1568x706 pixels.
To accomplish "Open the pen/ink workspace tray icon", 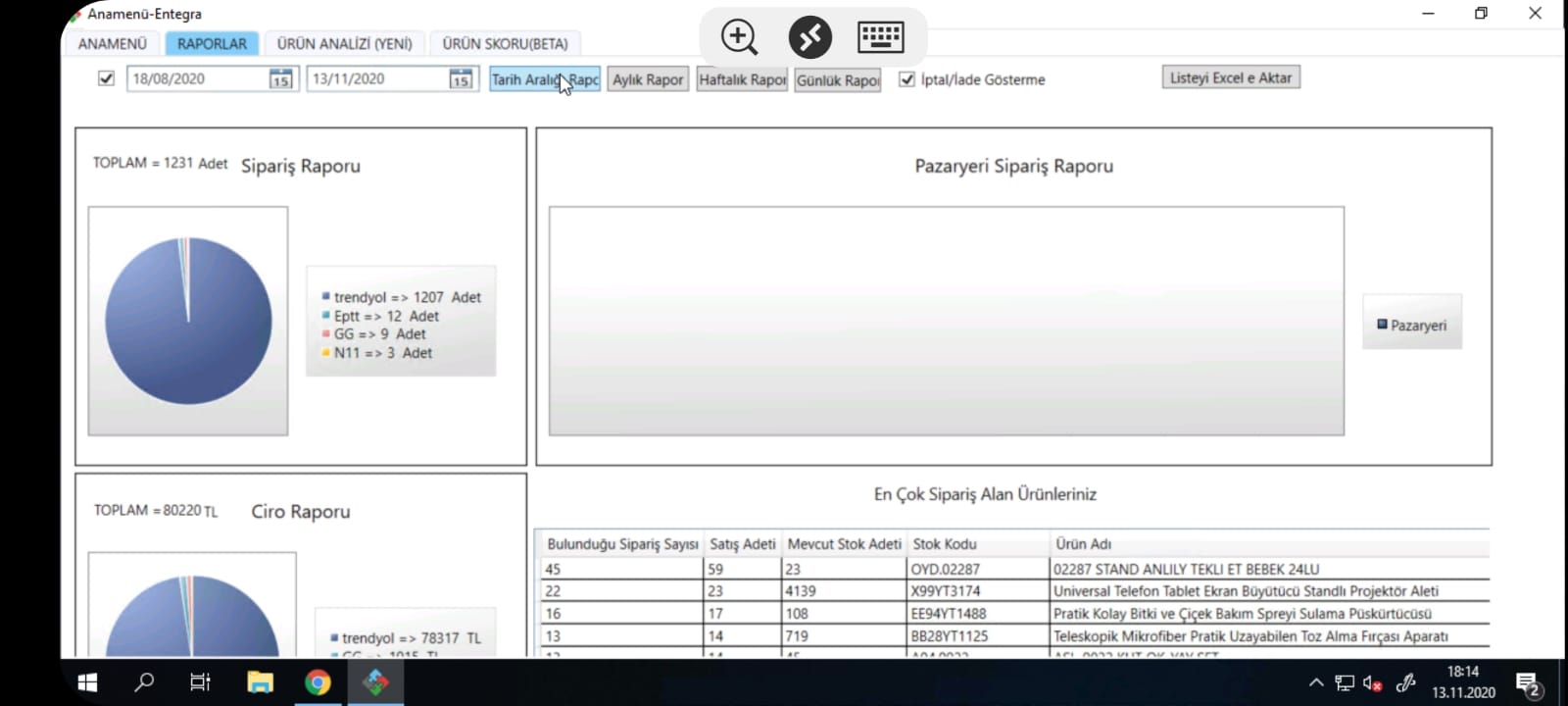I will point(1405,682).
